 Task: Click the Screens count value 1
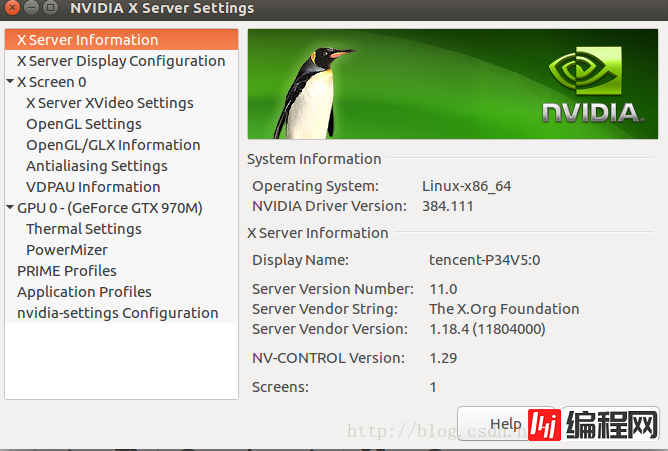tap(433, 387)
